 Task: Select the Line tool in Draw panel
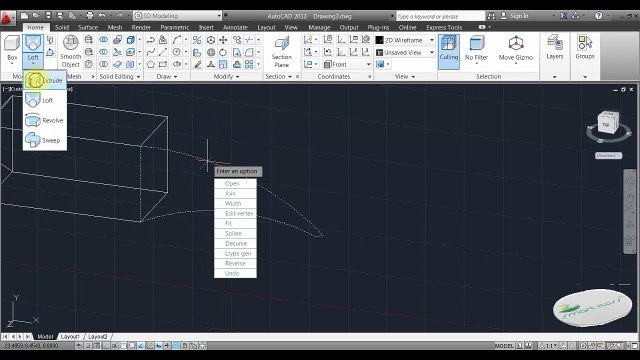163,52
